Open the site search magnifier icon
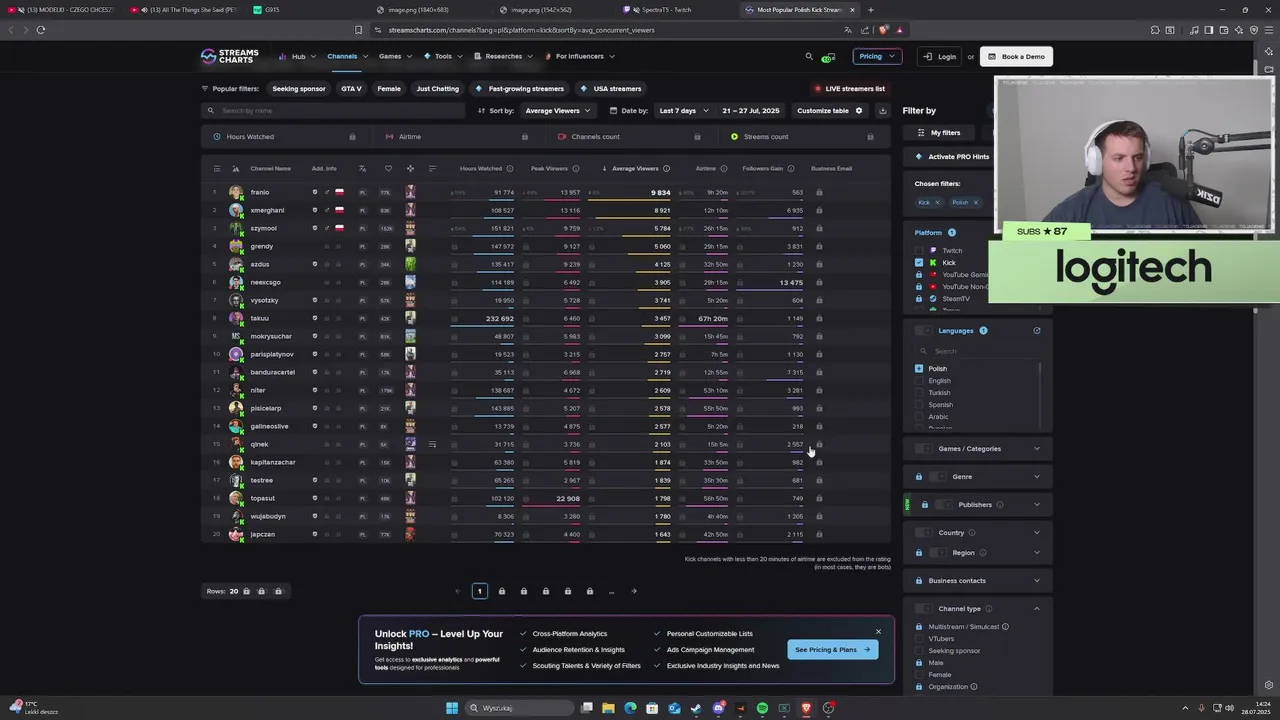 click(x=809, y=56)
